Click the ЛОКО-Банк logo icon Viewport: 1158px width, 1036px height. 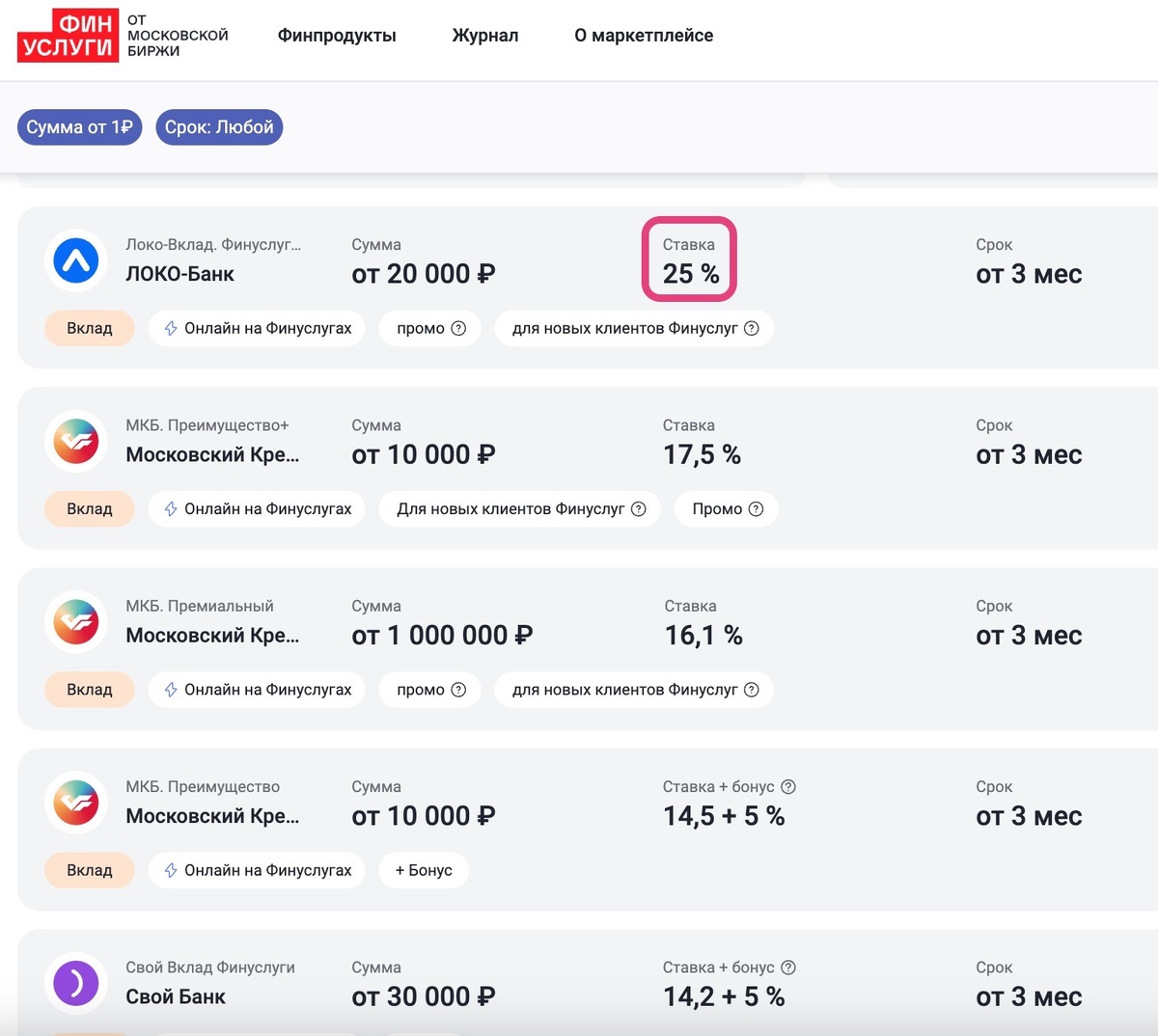pos(76,260)
